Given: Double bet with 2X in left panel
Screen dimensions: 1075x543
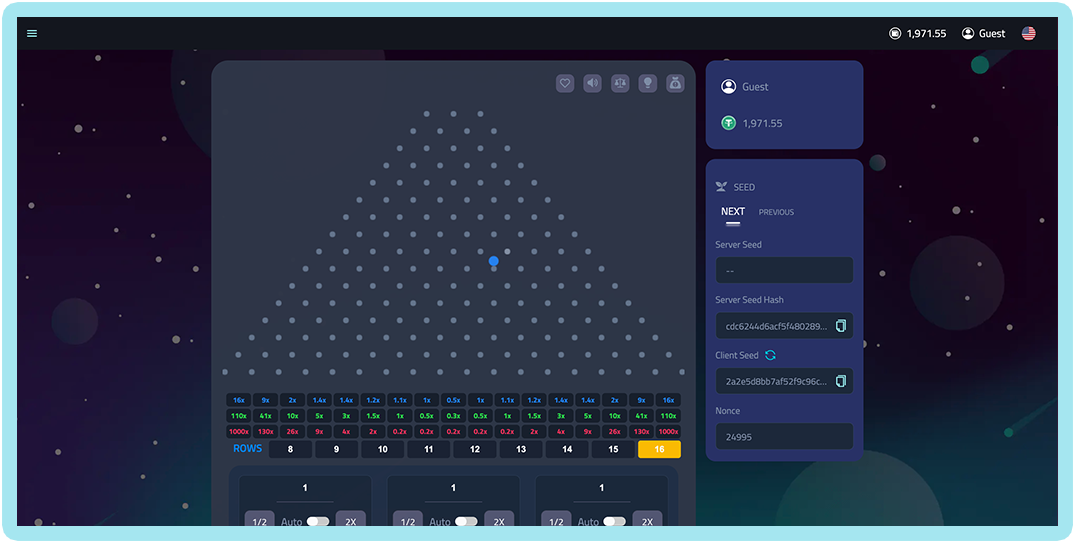Looking at the screenshot, I should click(x=350, y=520).
